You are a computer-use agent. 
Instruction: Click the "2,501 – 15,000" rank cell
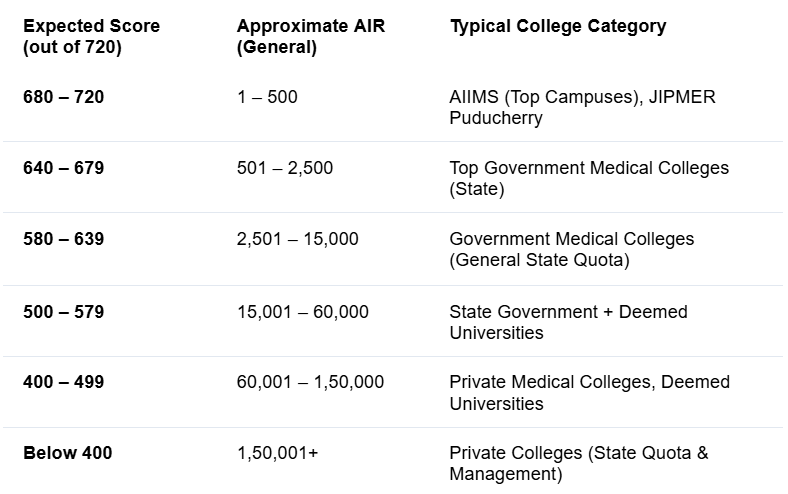(x=297, y=239)
